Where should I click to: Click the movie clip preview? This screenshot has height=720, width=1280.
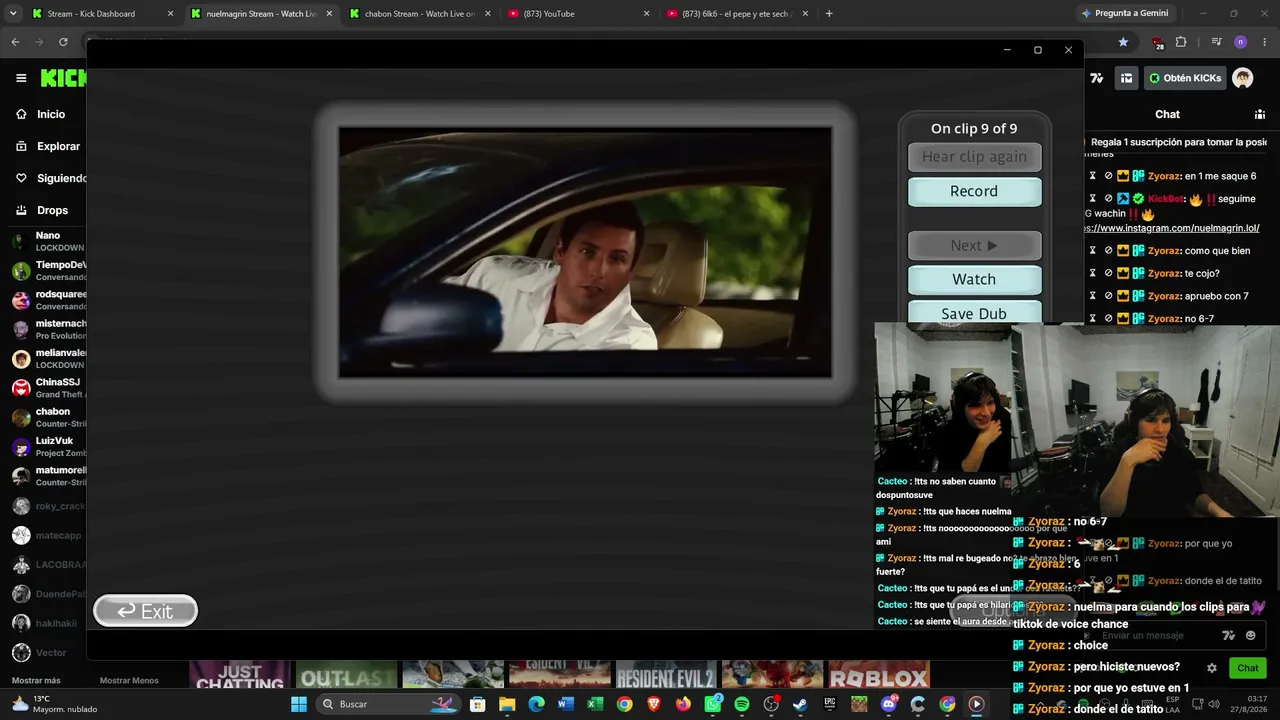pyautogui.click(x=585, y=252)
